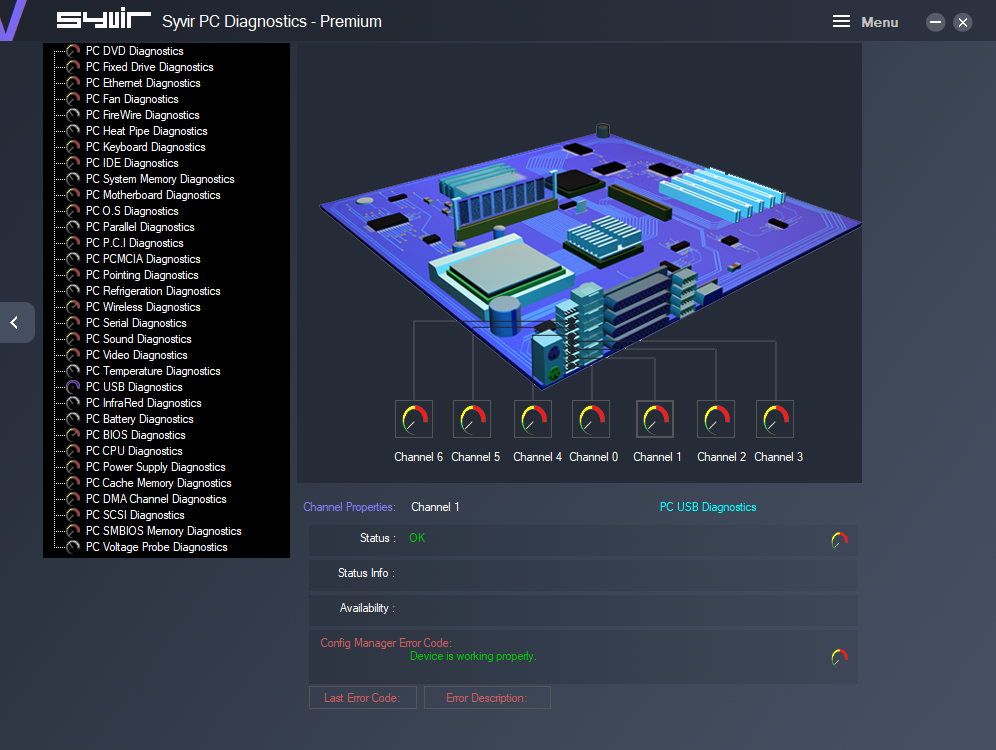The height and width of the screenshot is (750, 996).
Task: Click the 'Syvir PC Diagnostics - Premium' title
Action: pos(272,22)
